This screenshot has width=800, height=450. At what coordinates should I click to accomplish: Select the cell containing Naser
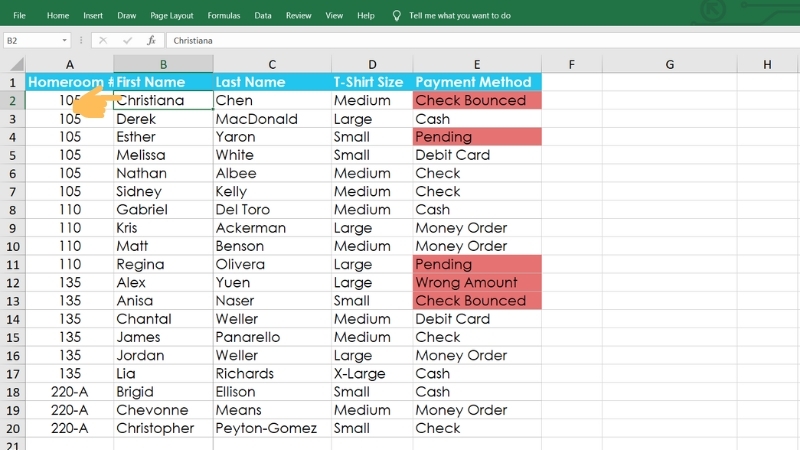click(272, 301)
